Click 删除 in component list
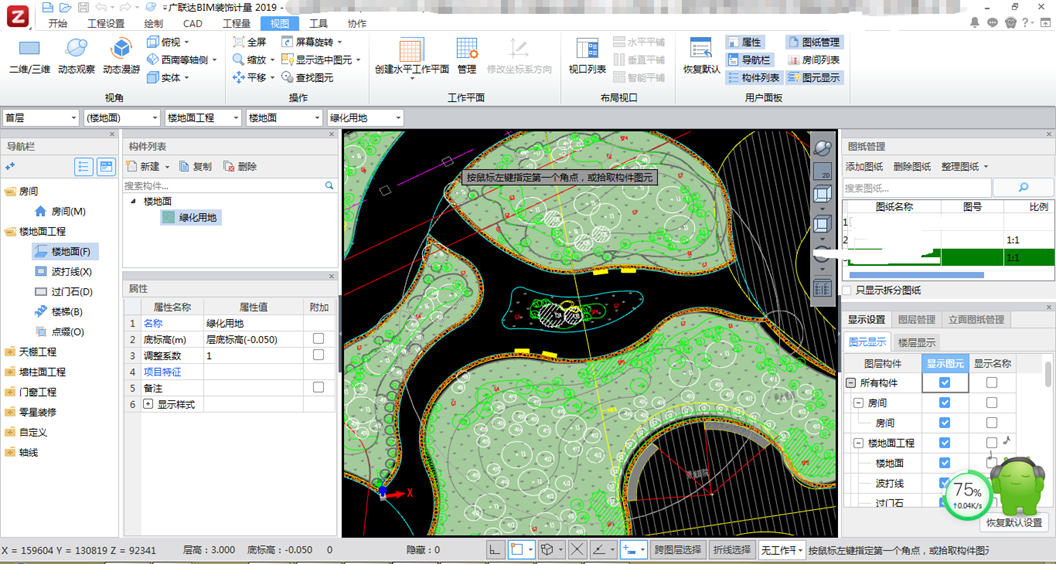 point(240,166)
